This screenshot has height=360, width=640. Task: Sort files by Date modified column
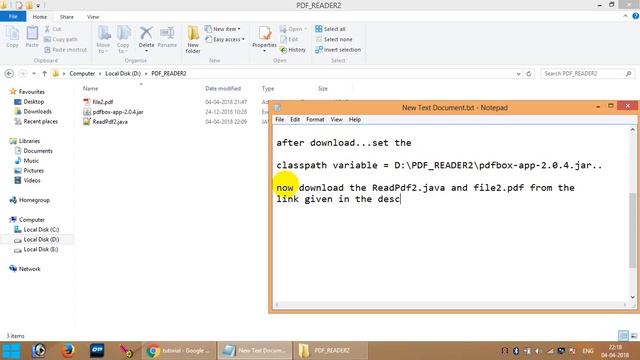coord(223,88)
